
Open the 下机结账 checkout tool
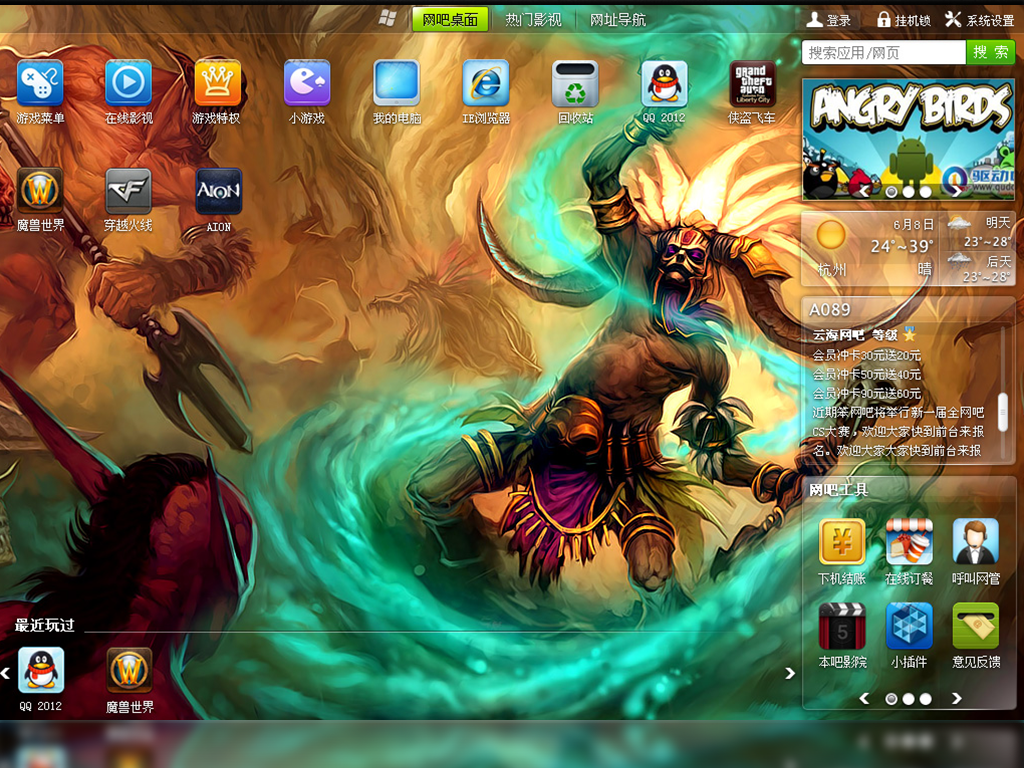tap(842, 541)
